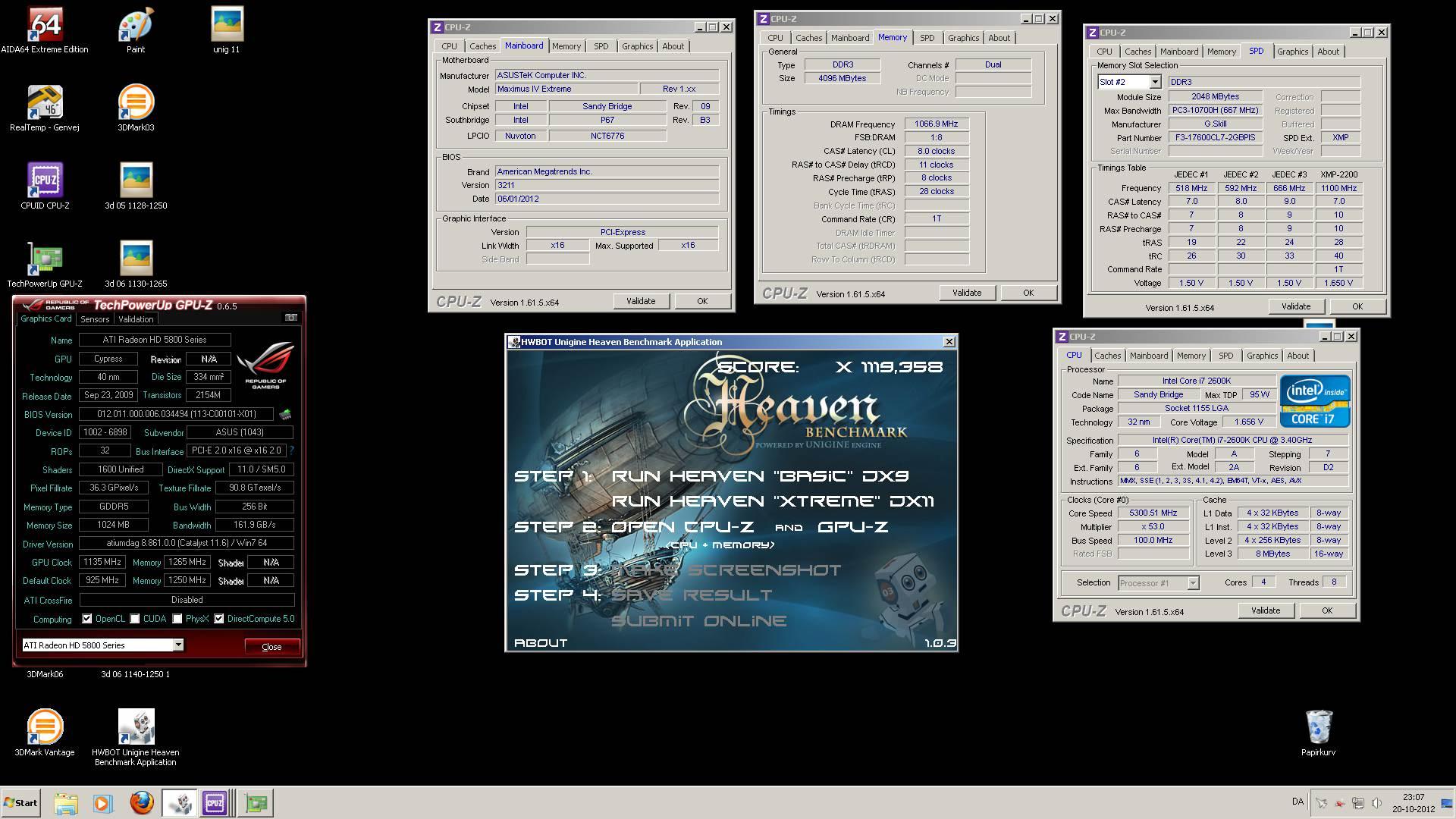Open Windows Explorer from the taskbar
This screenshot has height=819, width=1456.
pyautogui.click(x=66, y=803)
